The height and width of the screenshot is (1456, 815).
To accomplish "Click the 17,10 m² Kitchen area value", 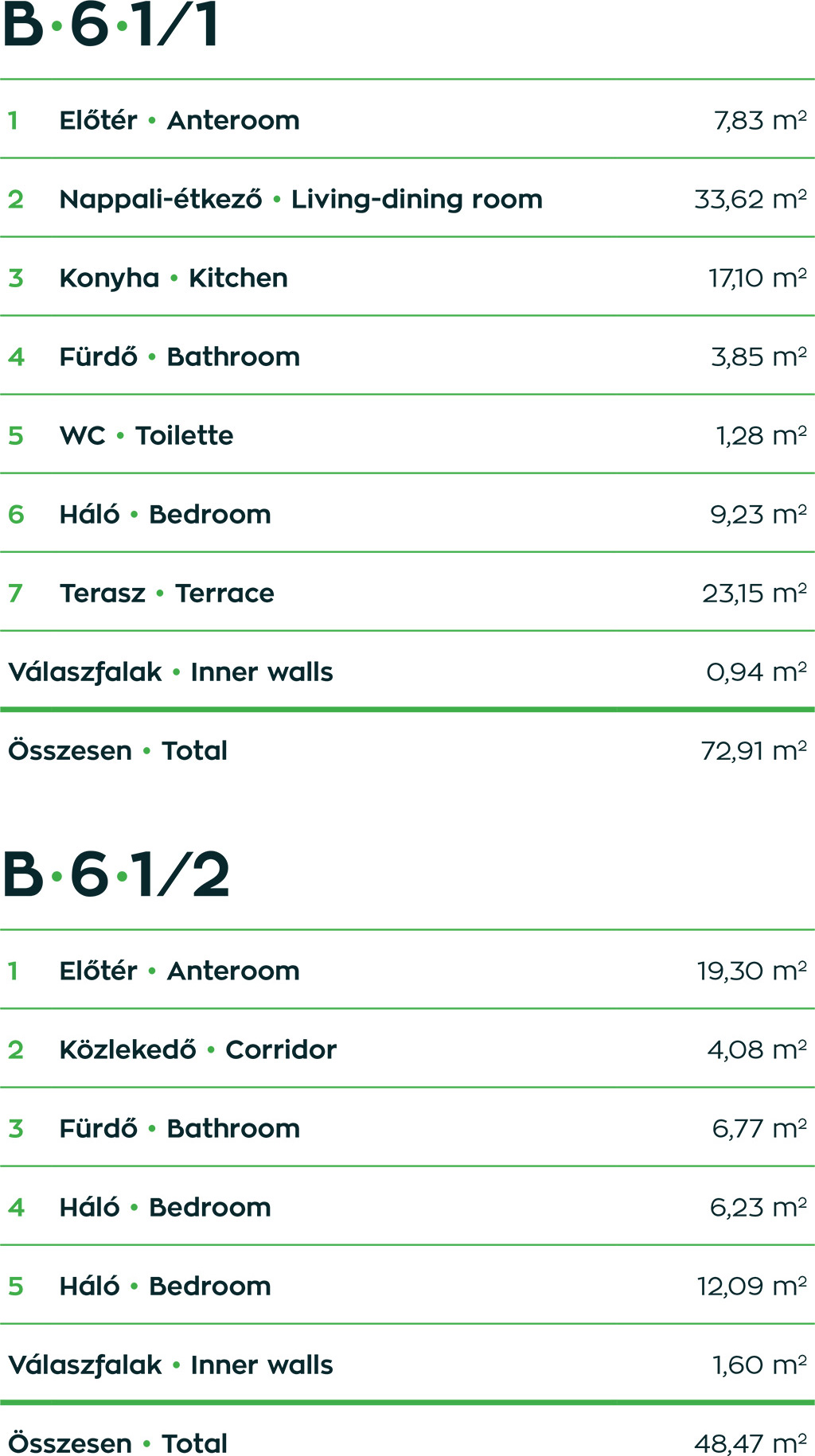I will coord(758,278).
